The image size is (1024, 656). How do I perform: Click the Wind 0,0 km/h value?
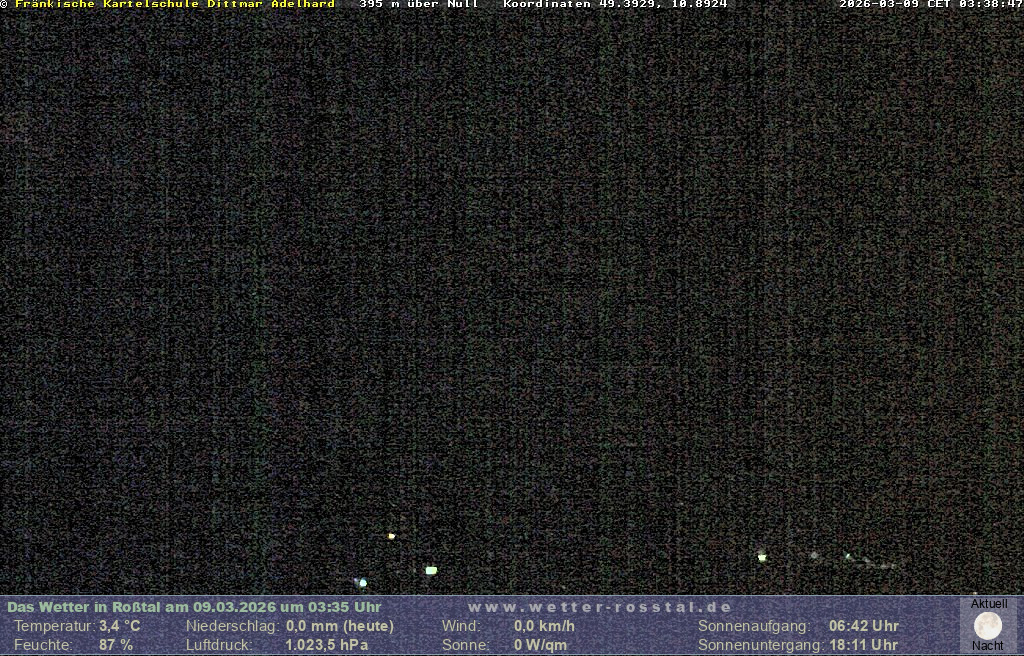544,626
